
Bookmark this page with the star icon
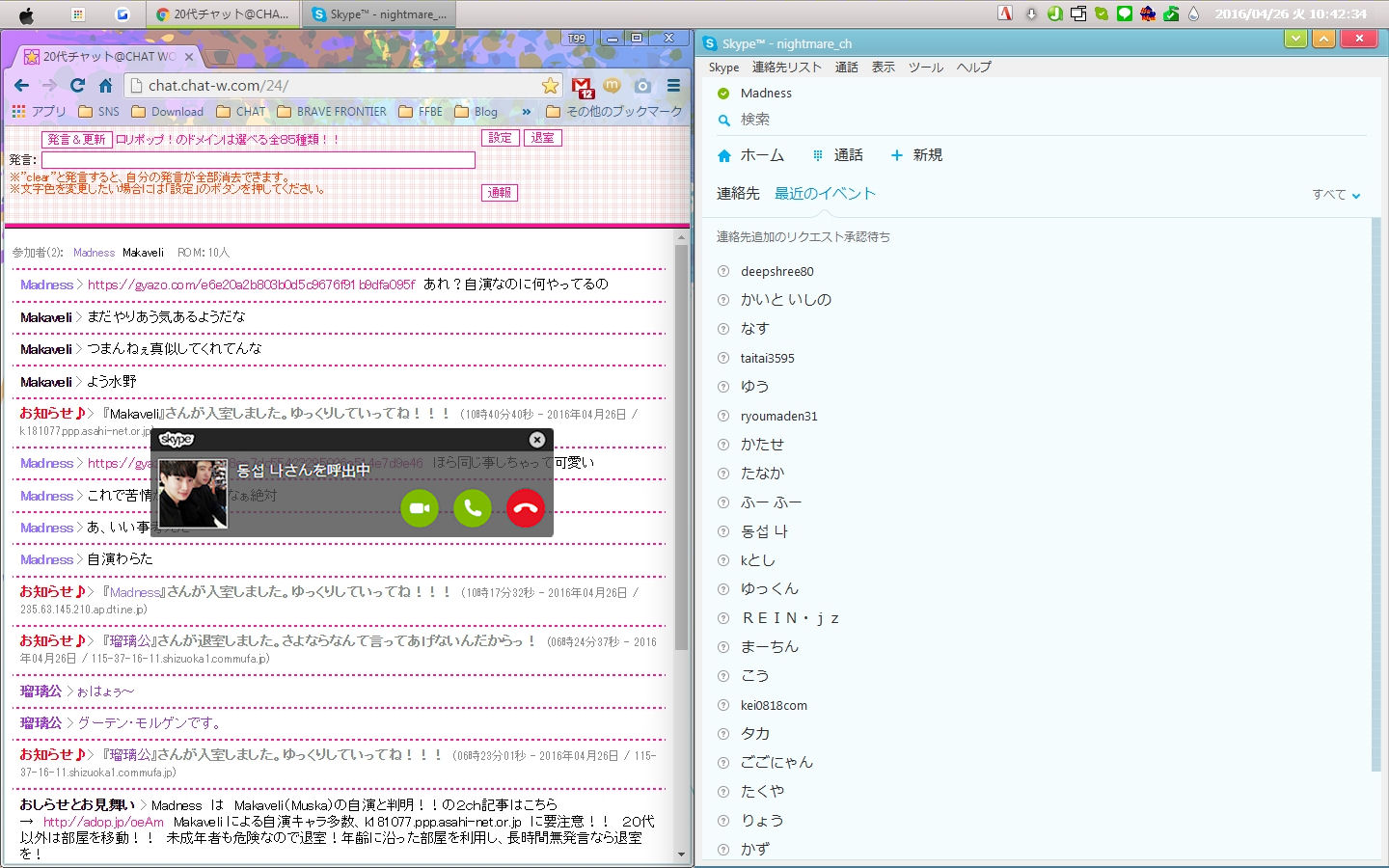point(550,86)
